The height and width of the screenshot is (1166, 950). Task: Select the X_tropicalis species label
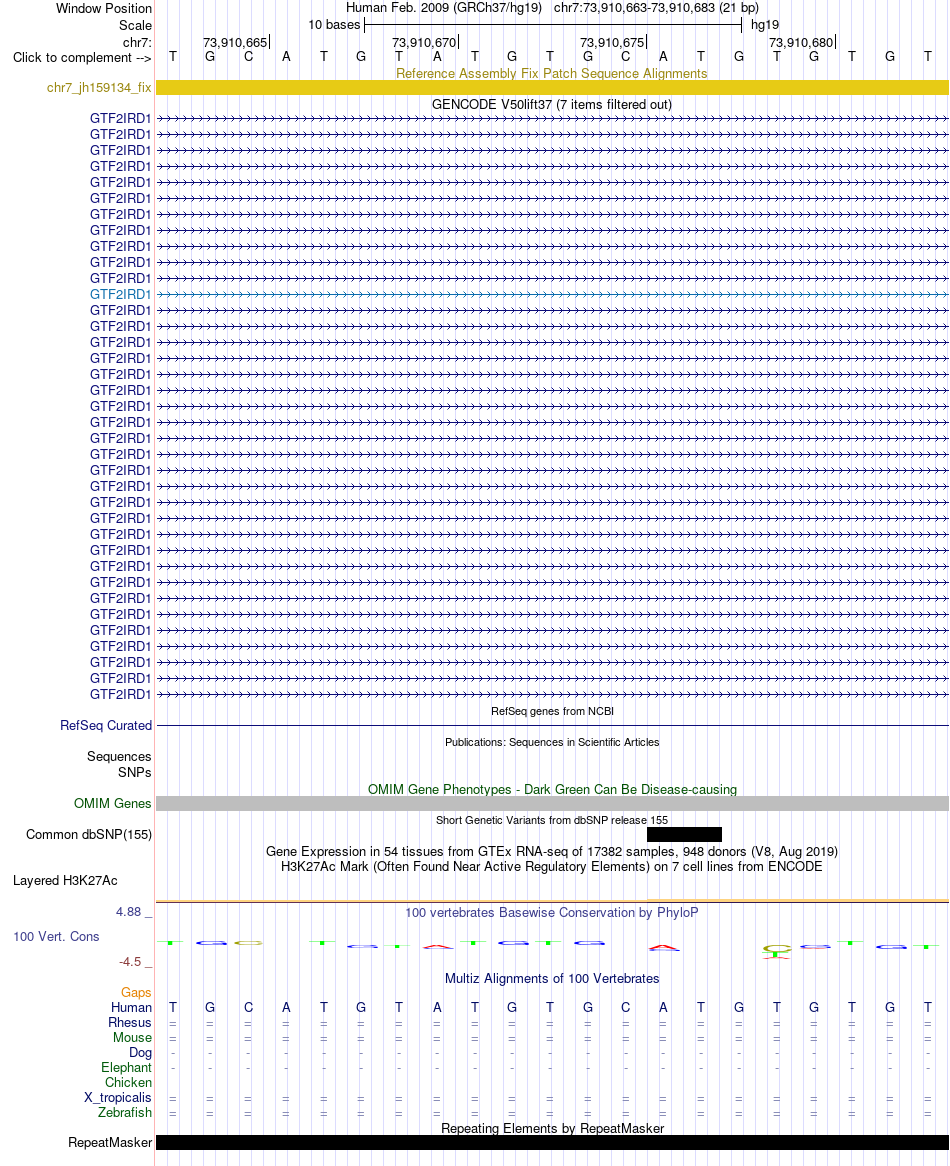[x=117, y=1098]
